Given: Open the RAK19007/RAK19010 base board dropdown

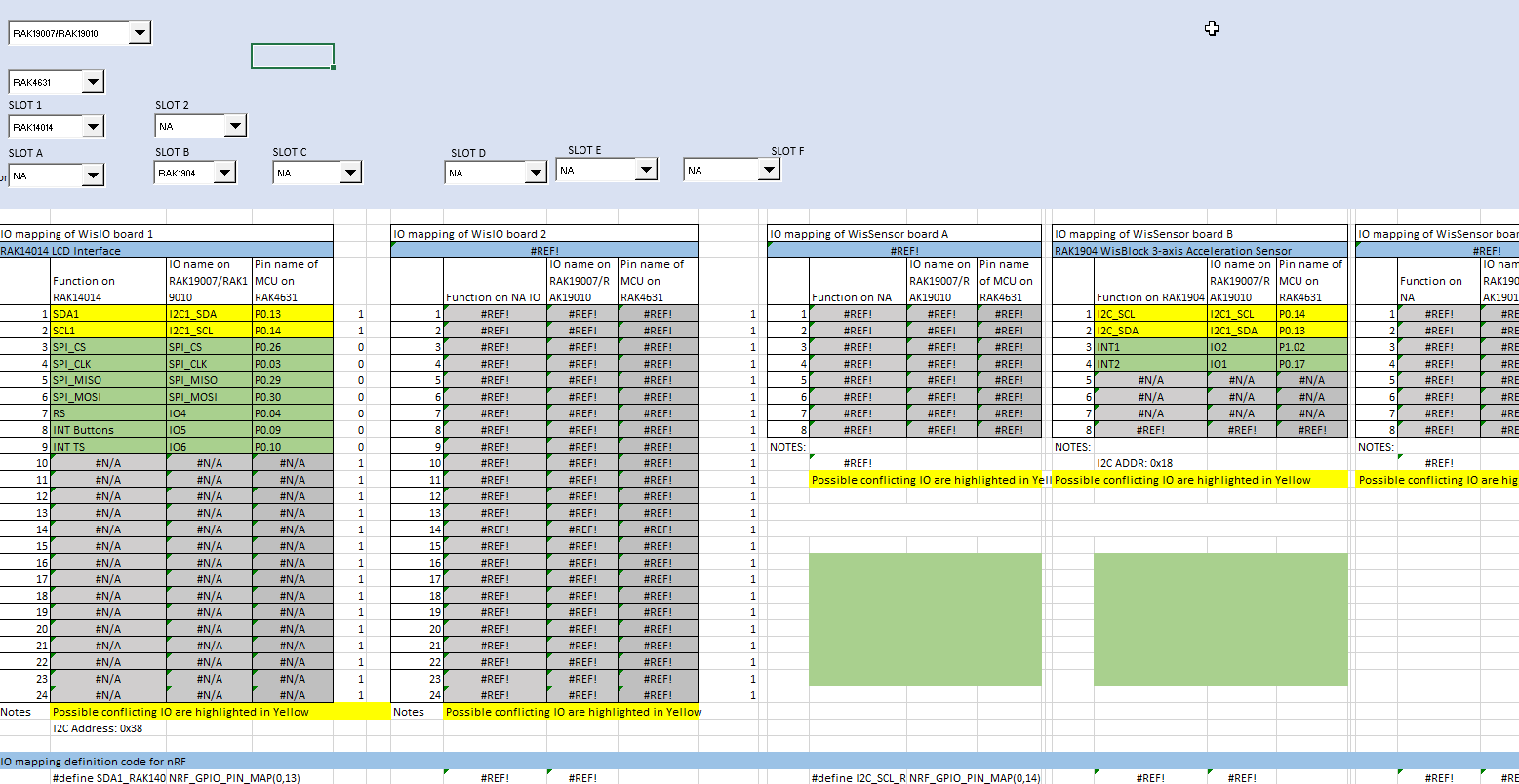Looking at the screenshot, I should (x=140, y=33).
